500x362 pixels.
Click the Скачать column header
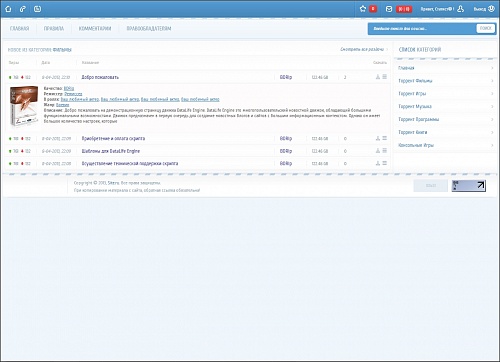(380, 62)
